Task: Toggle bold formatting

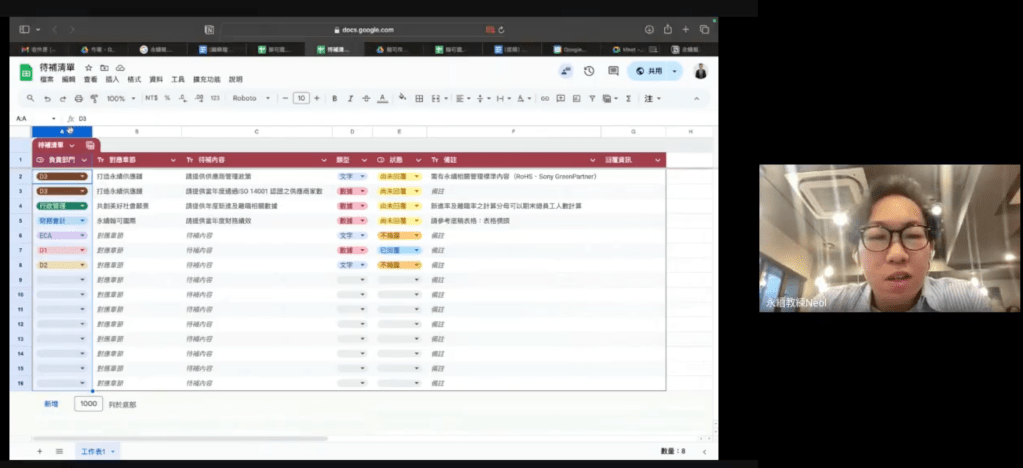Action: (x=334, y=98)
